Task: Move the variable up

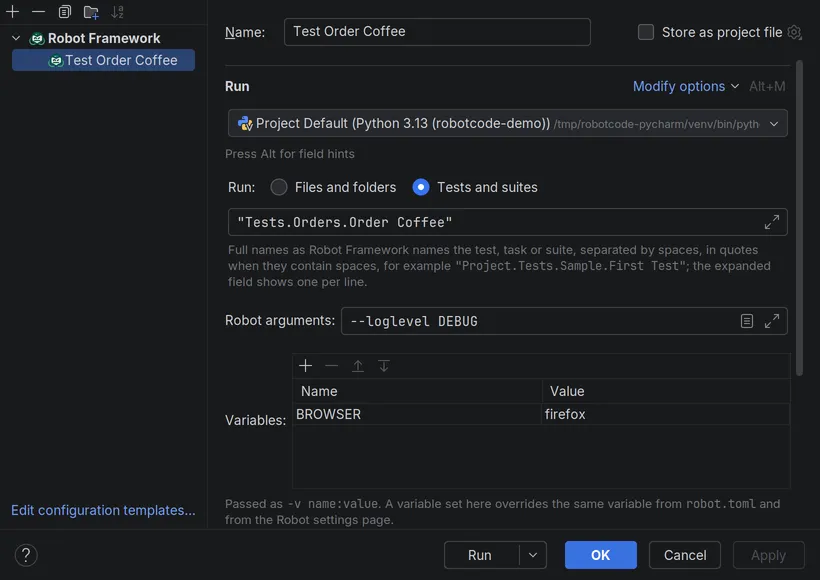Action: [x=358, y=366]
